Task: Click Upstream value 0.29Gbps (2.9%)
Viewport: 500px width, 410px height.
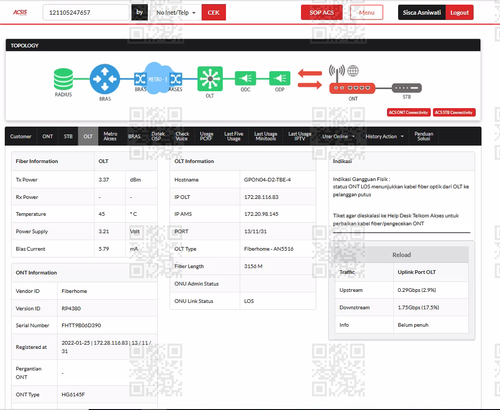Action: point(417,290)
